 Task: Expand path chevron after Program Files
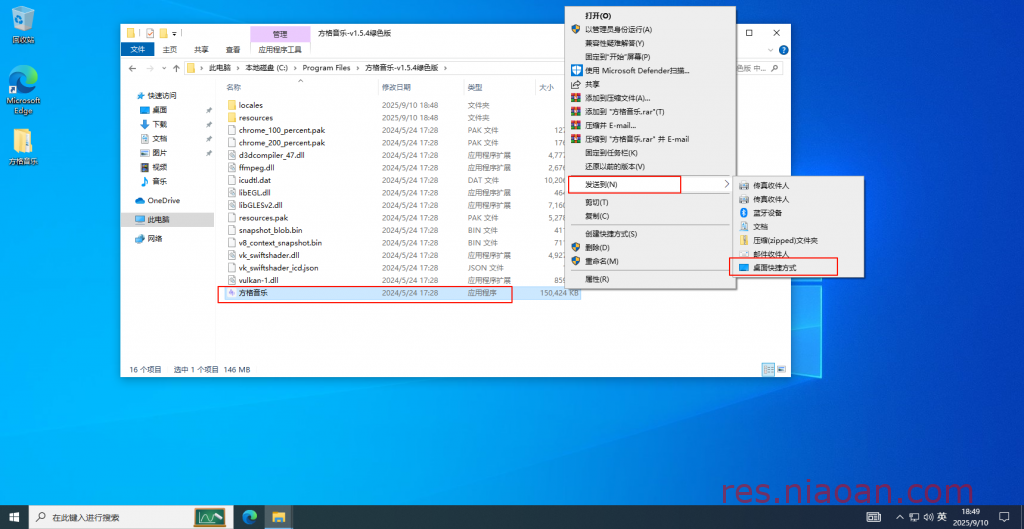[x=357, y=68]
